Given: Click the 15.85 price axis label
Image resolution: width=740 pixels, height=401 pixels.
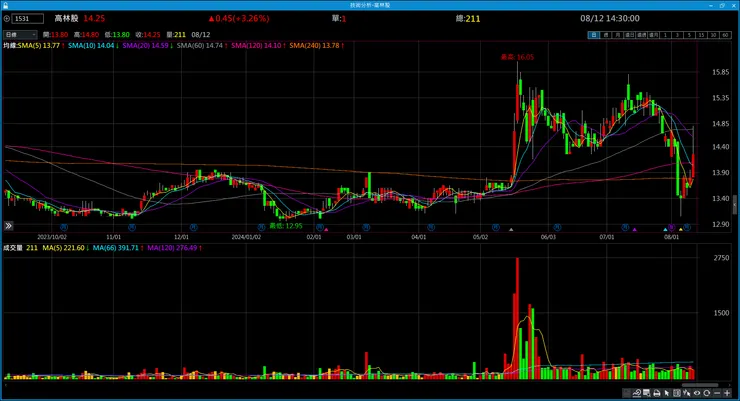Looking at the screenshot, I should coord(721,72).
